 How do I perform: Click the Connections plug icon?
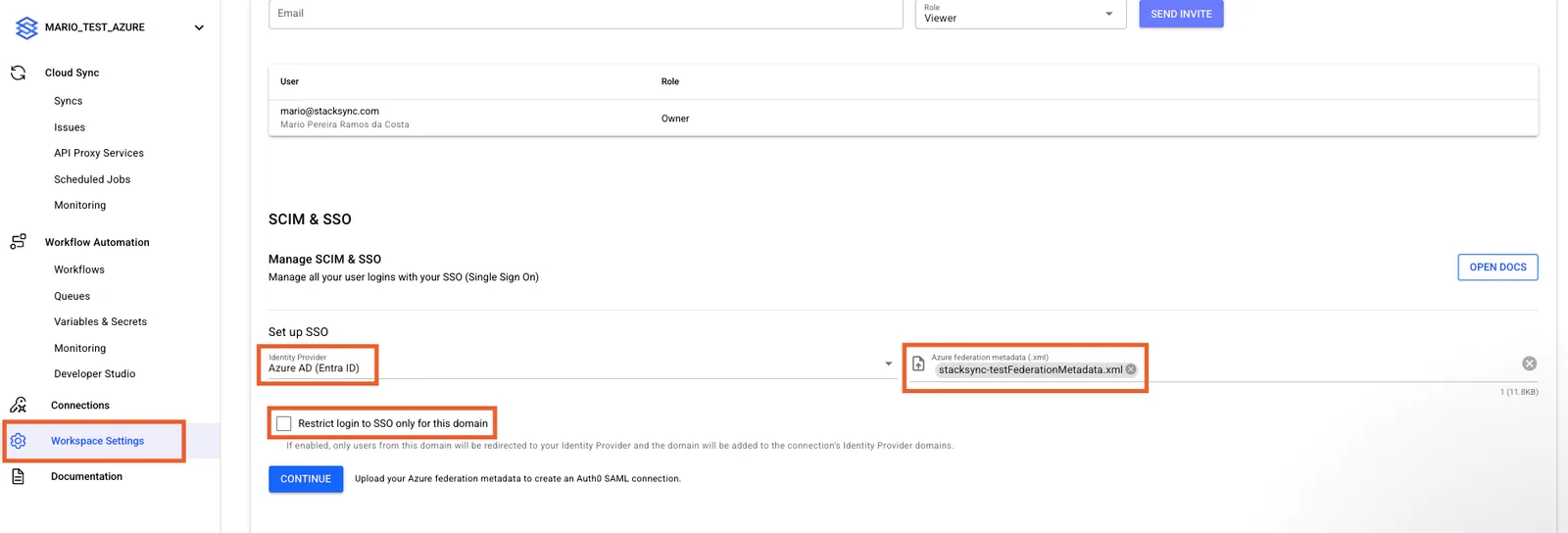point(18,405)
